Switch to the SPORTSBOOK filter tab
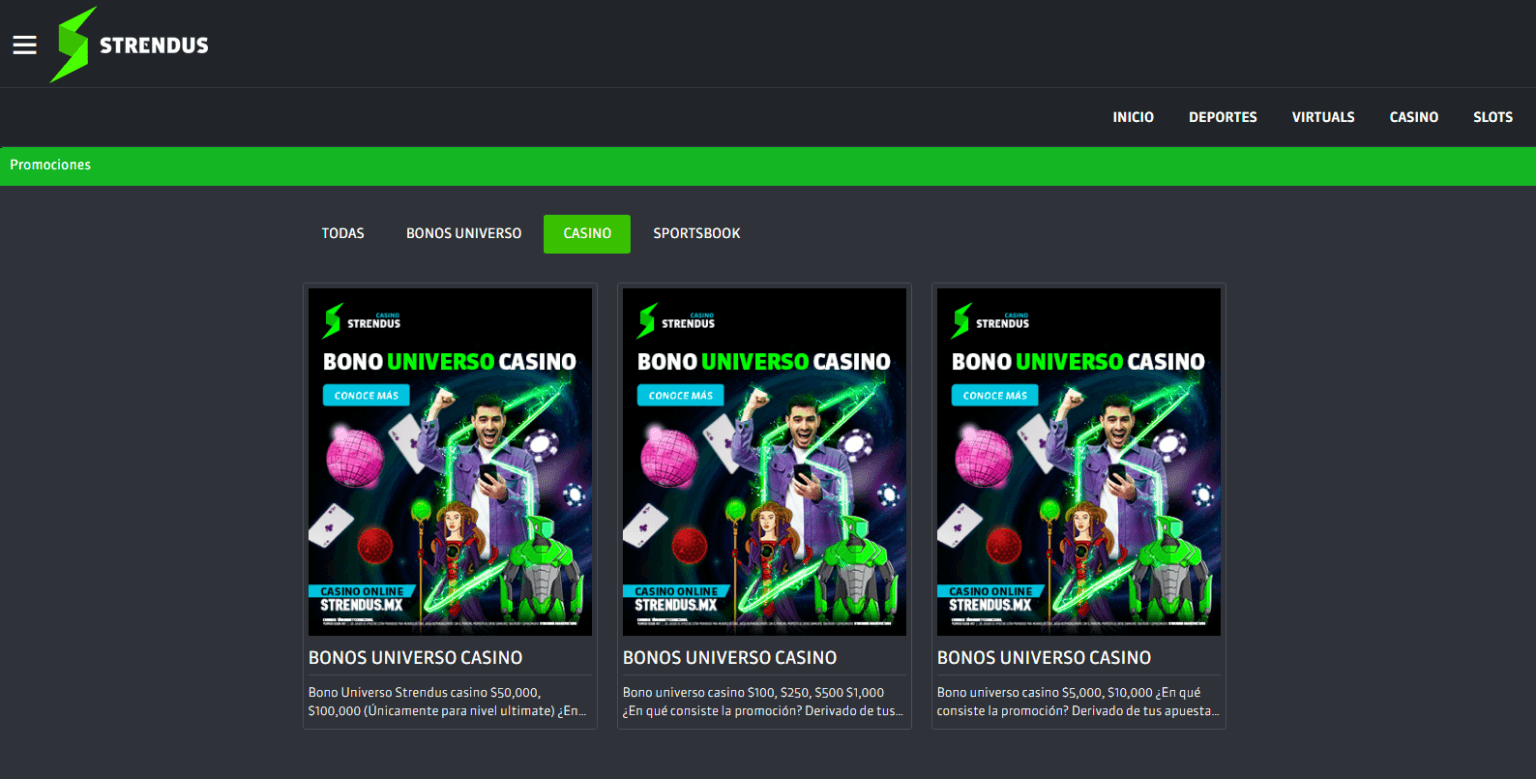 [x=697, y=233]
